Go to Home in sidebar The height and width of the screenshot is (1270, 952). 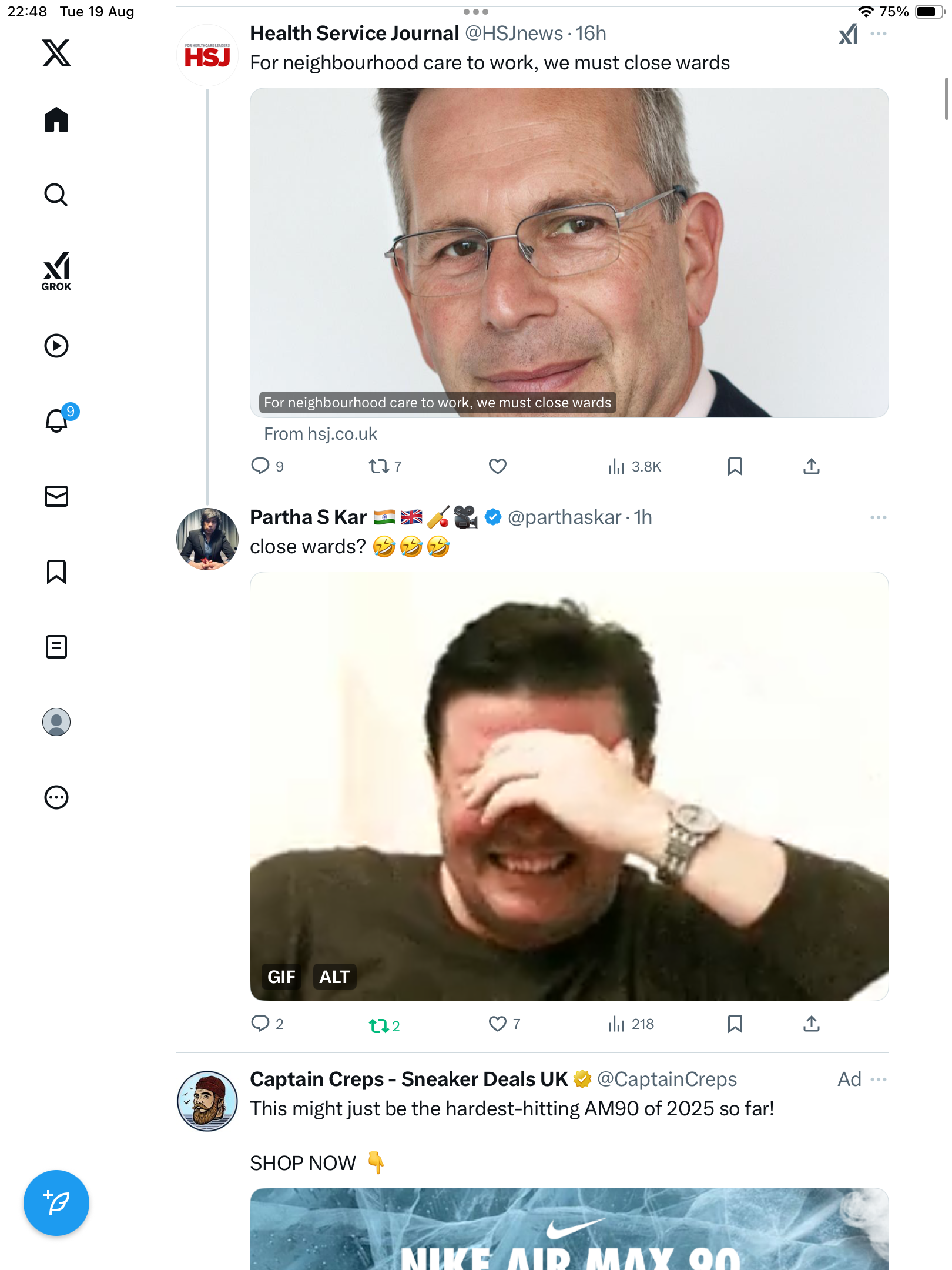pos(56,120)
